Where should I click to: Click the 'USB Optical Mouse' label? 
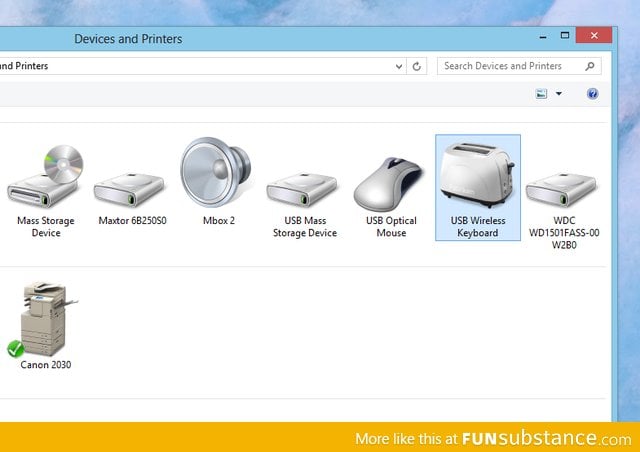pyautogui.click(x=391, y=227)
